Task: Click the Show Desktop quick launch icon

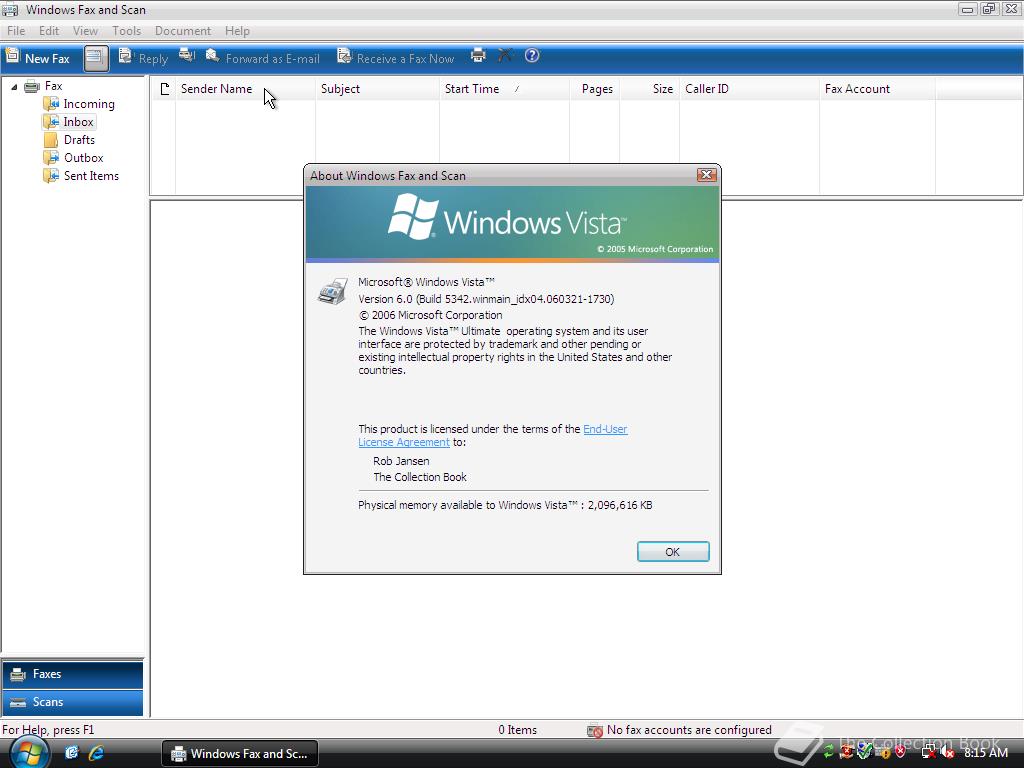Action: [72, 753]
